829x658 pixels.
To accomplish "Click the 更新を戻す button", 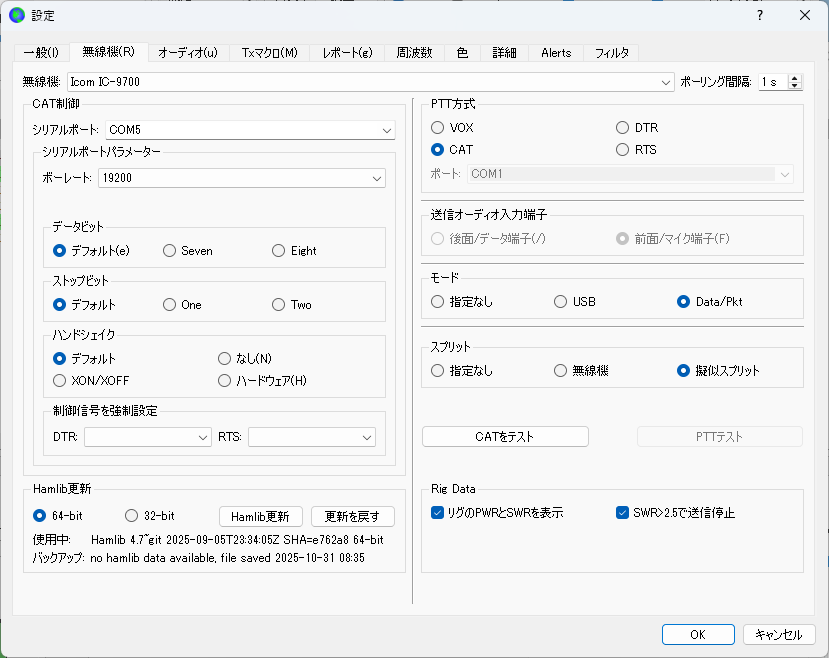I will (x=353, y=516).
